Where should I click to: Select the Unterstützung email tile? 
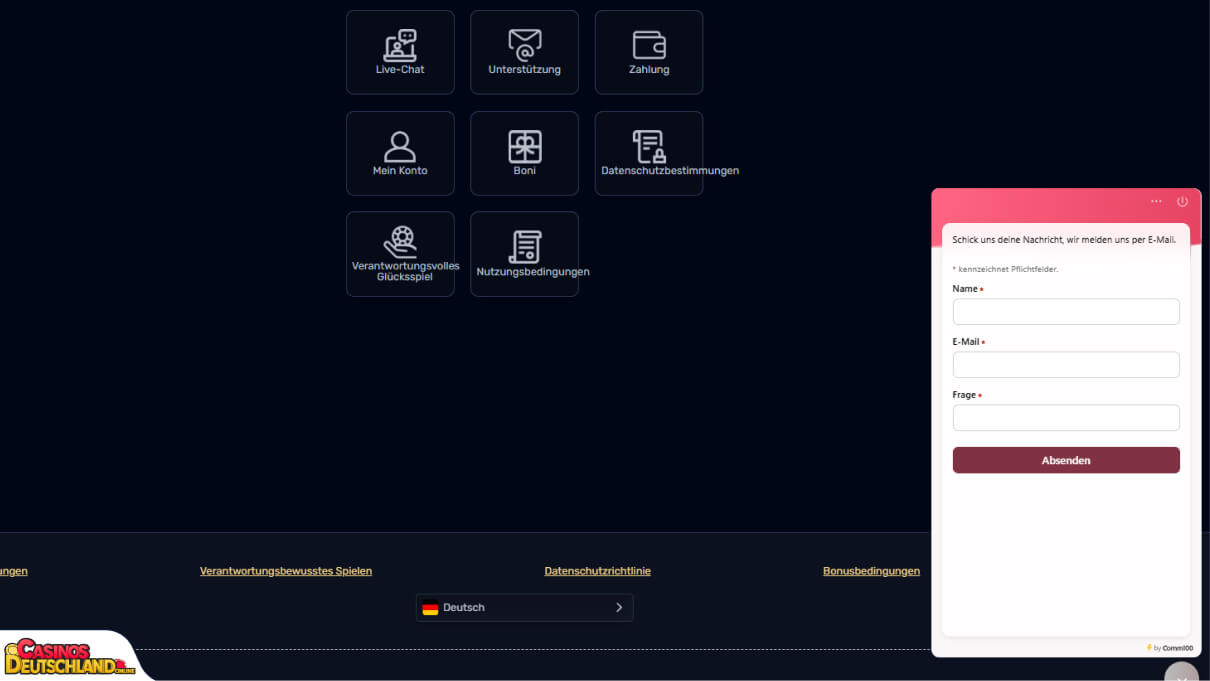point(524,52)
